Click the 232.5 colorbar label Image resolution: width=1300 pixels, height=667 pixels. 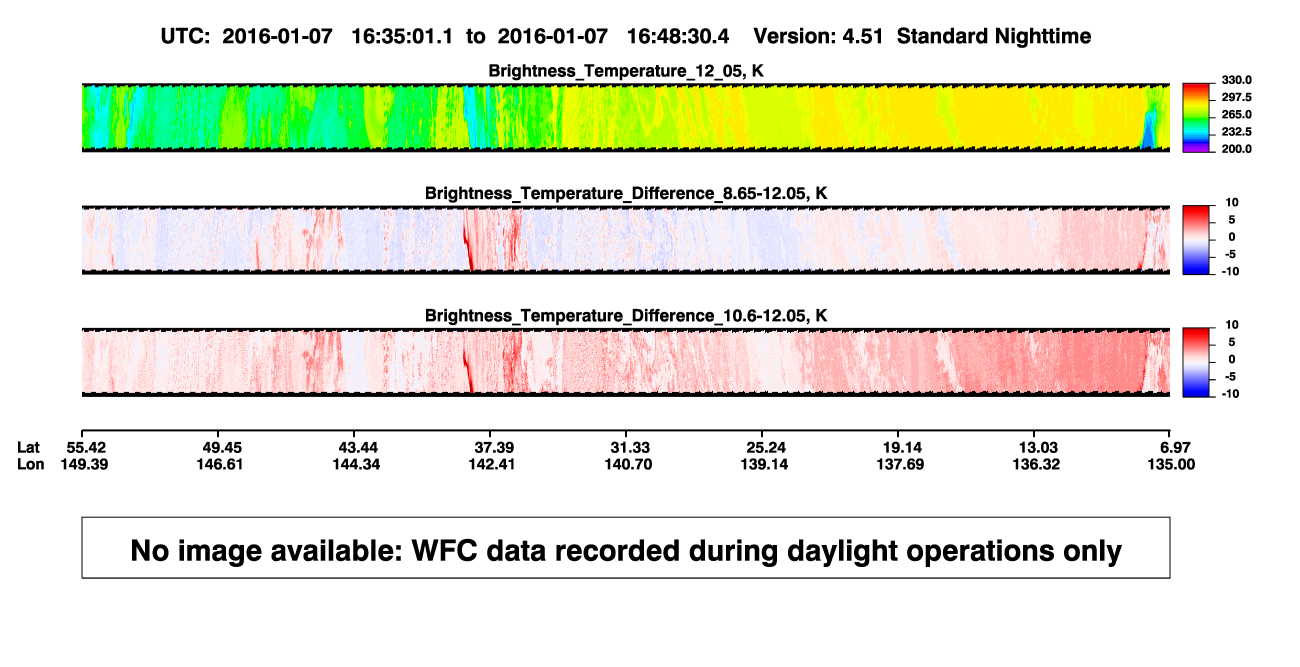tap(1236, 131)
